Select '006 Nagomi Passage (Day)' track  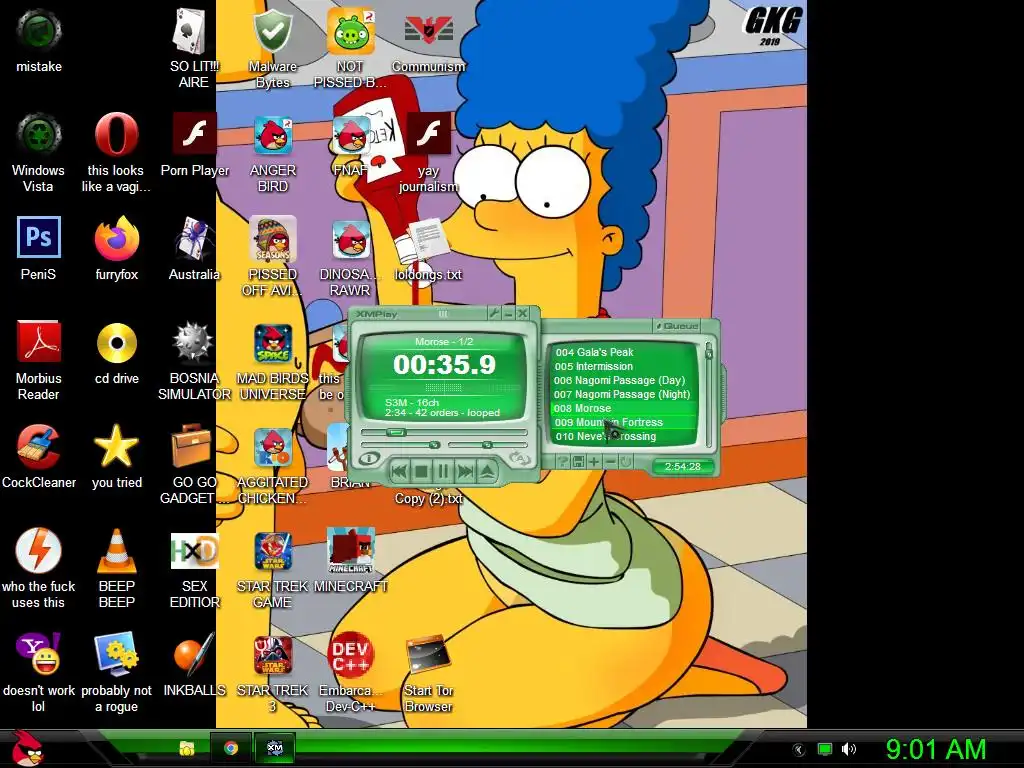pyautogui.click(x=625, y=380)
